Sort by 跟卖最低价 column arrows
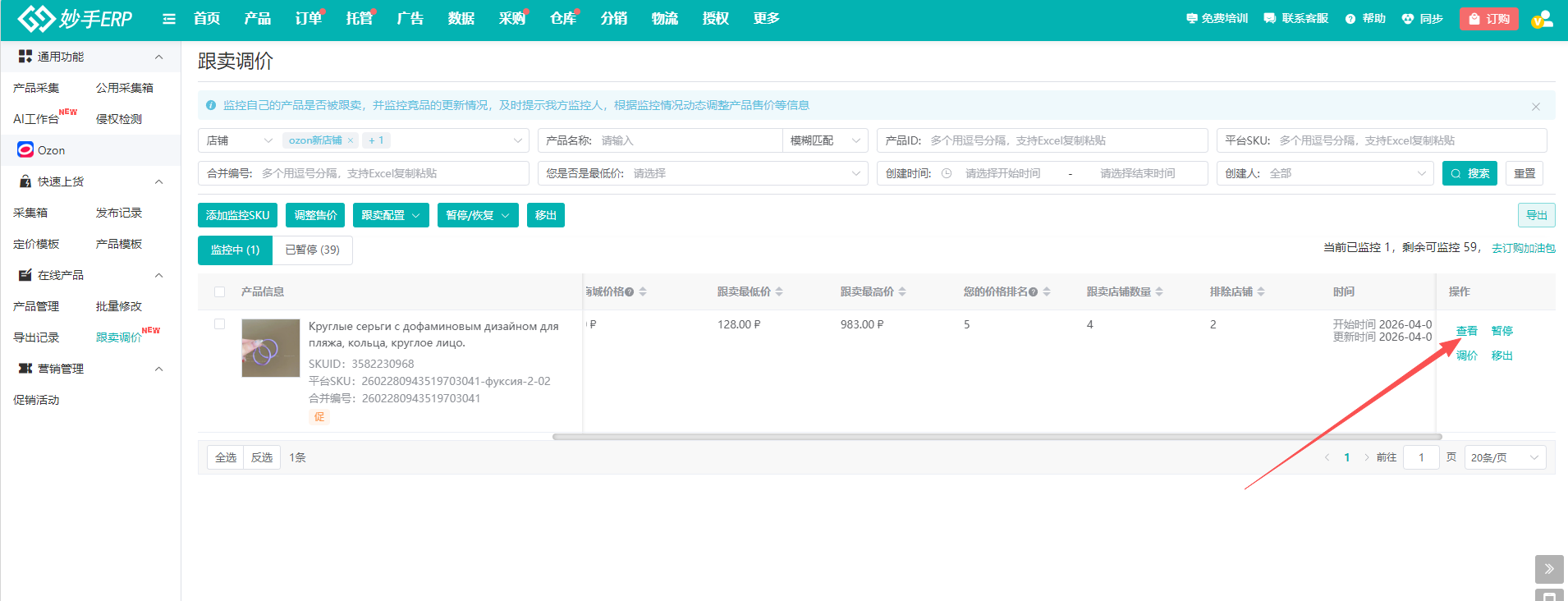Image resolution: width=1568 pixels, height=601 pixels. tap(779, 291)
